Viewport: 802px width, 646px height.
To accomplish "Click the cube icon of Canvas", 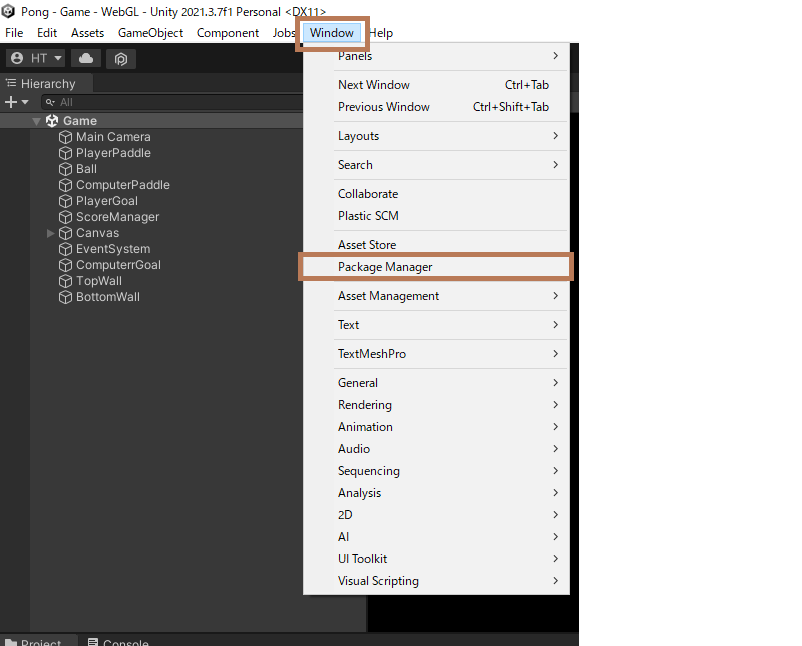I will pyautogui.click(x=65, y=233).
